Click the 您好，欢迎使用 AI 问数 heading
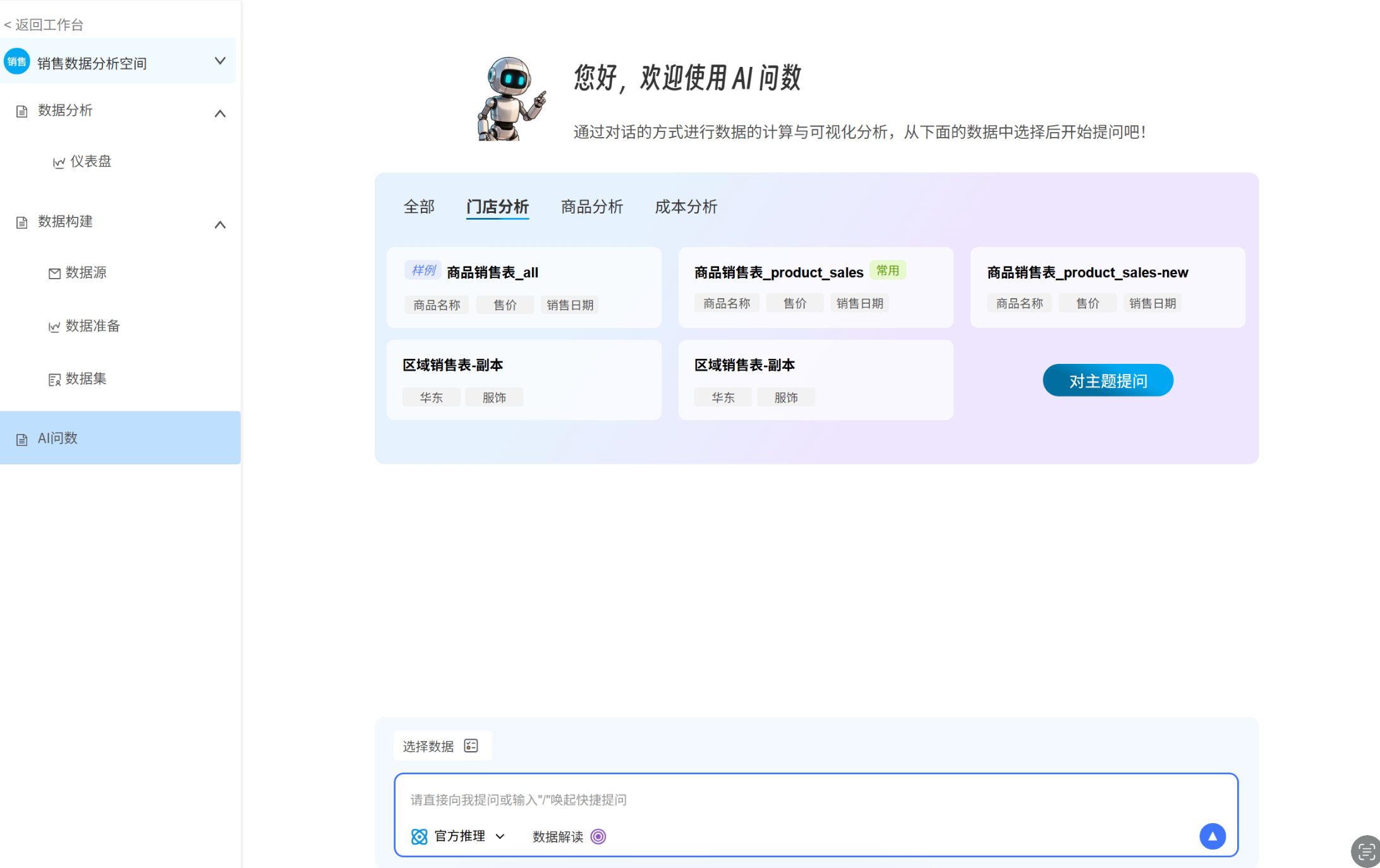Viewport: 1380px width, 868px height. tap(687, 78)
